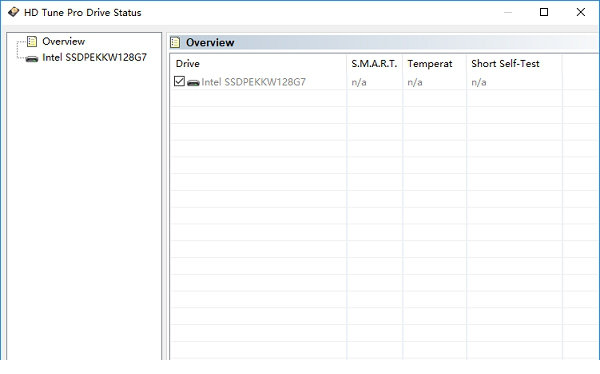Maximize the HD Tune Pro window
This screenshot has height=374, width=600.
pyautogui.click(x=544, y=12)
